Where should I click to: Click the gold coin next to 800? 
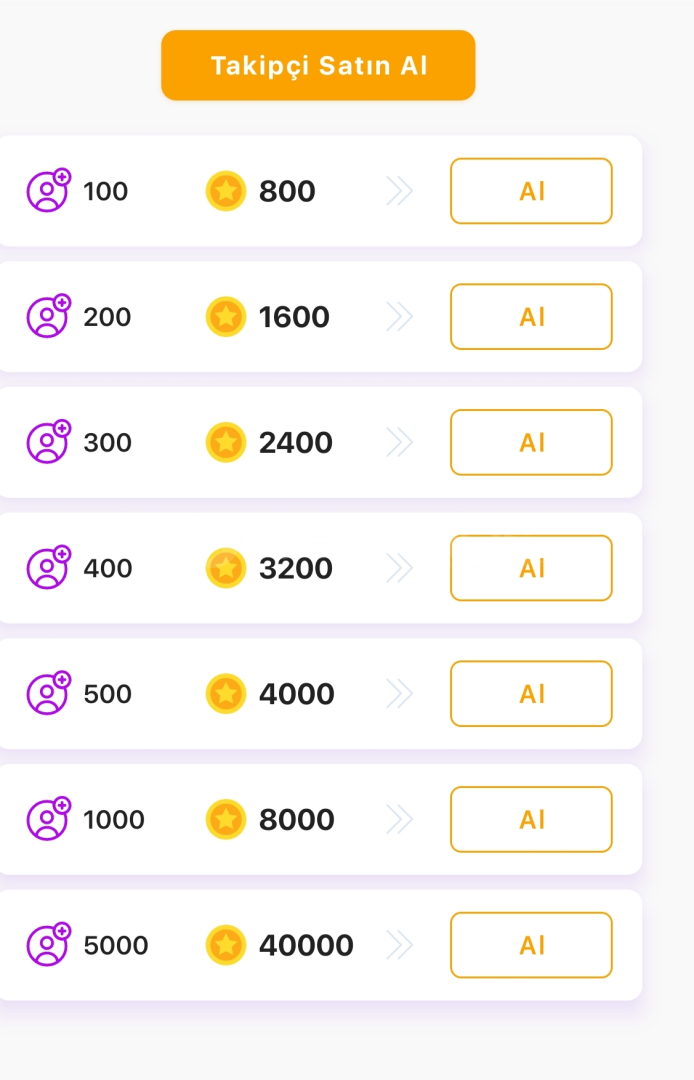[226, 191]
